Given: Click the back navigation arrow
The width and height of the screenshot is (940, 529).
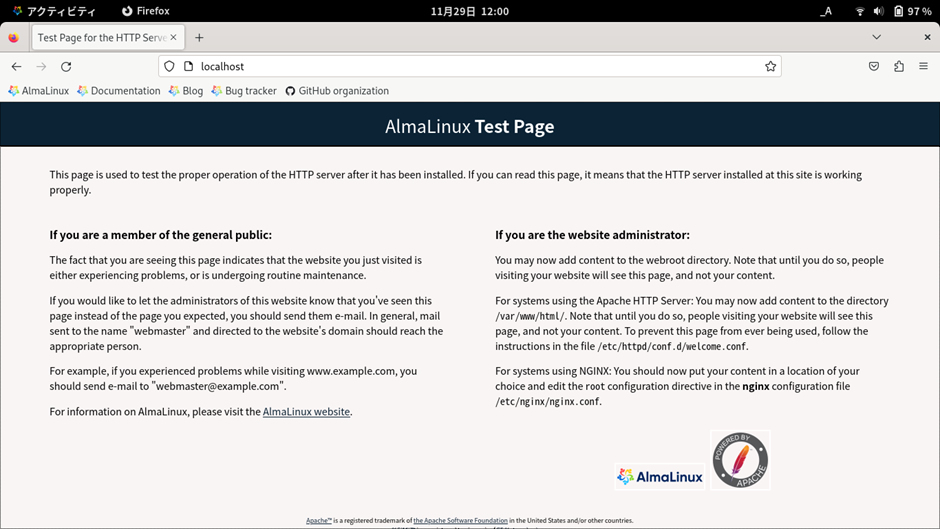Looking at the screenshot, I should click(x=16, y=67).
